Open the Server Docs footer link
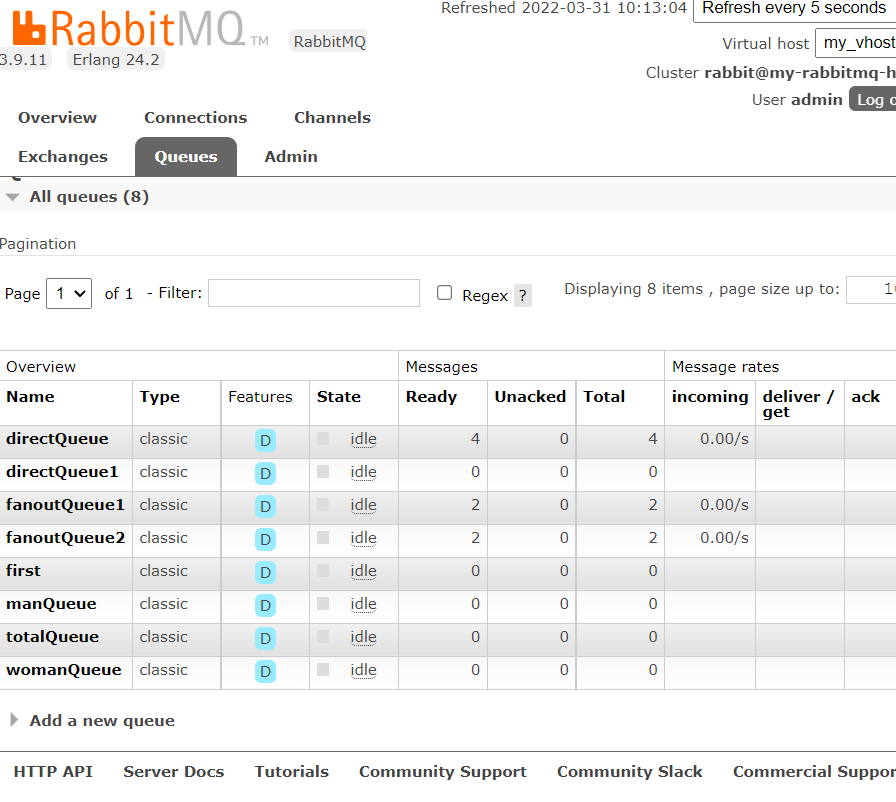Screen dimensions: 896x802 click(174, 772)
